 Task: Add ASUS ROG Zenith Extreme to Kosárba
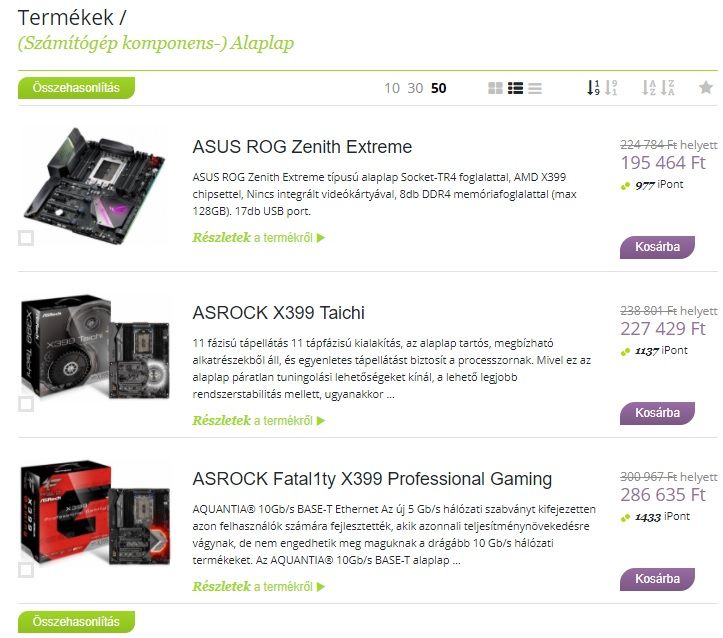(657, 247)
